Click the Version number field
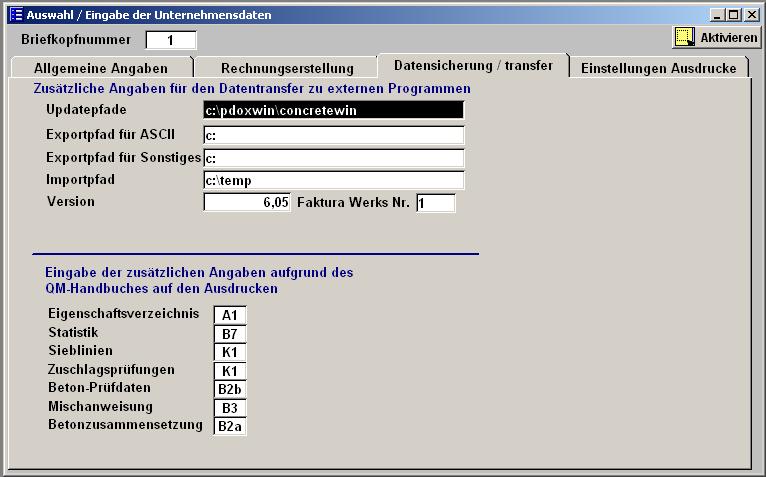 247,203
